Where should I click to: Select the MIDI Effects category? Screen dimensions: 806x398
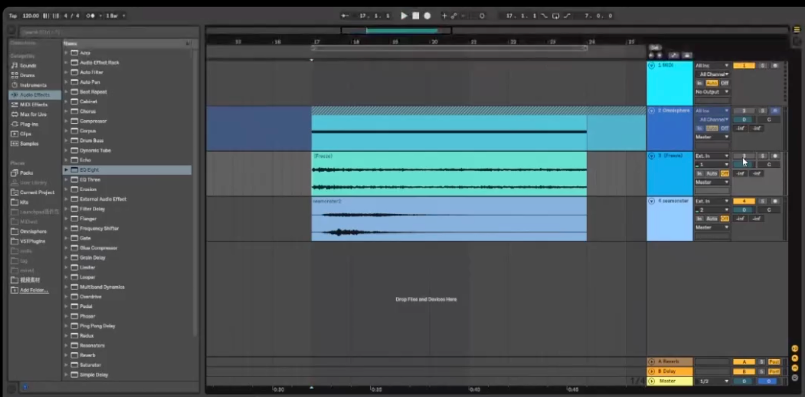(29, 104)
